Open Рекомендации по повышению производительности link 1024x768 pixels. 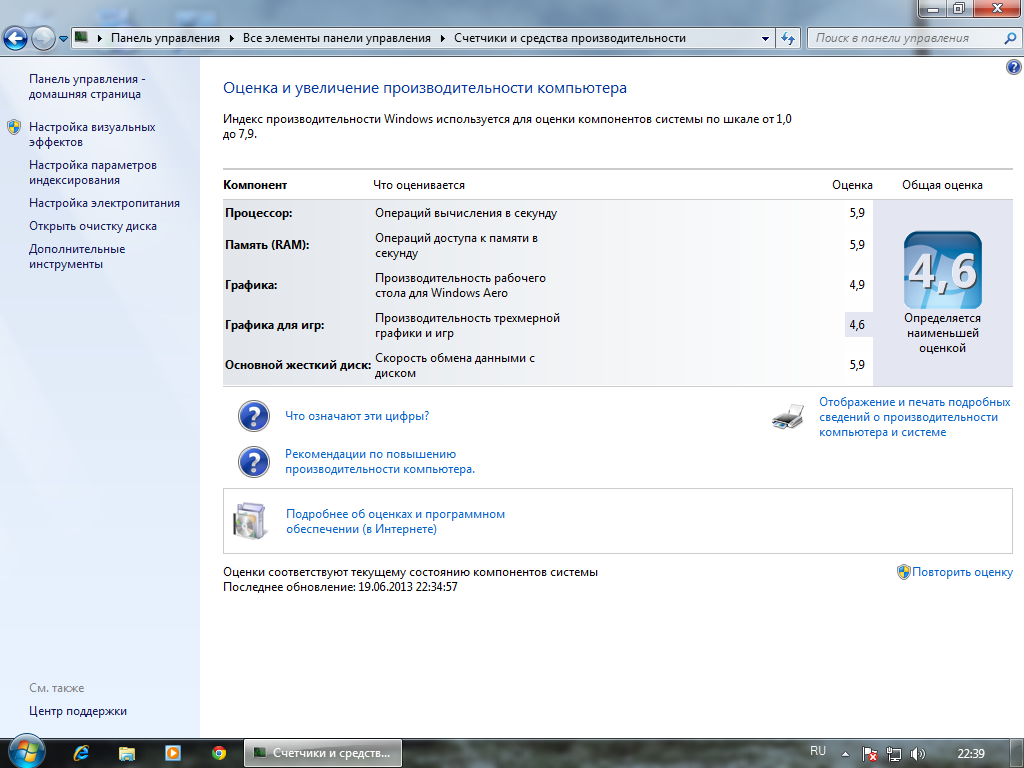380,462
